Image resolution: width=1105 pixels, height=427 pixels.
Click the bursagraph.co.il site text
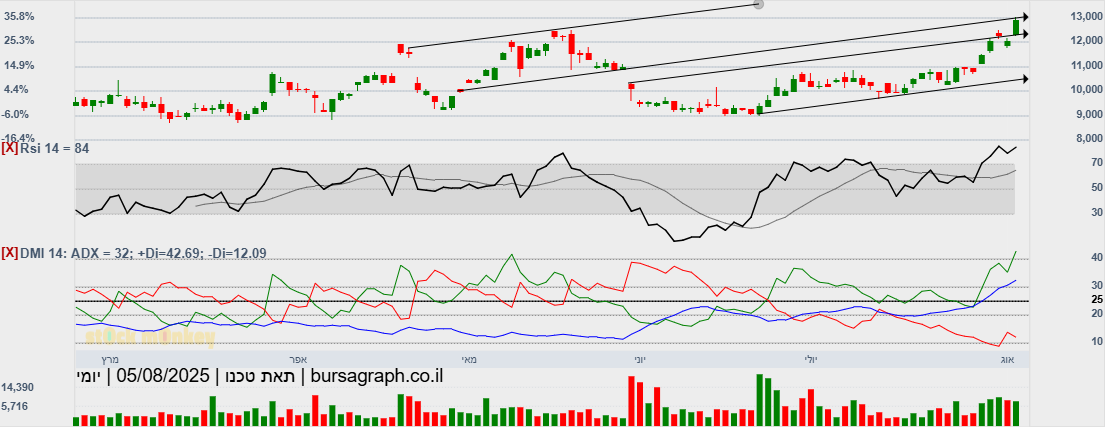tap(376, 376)
